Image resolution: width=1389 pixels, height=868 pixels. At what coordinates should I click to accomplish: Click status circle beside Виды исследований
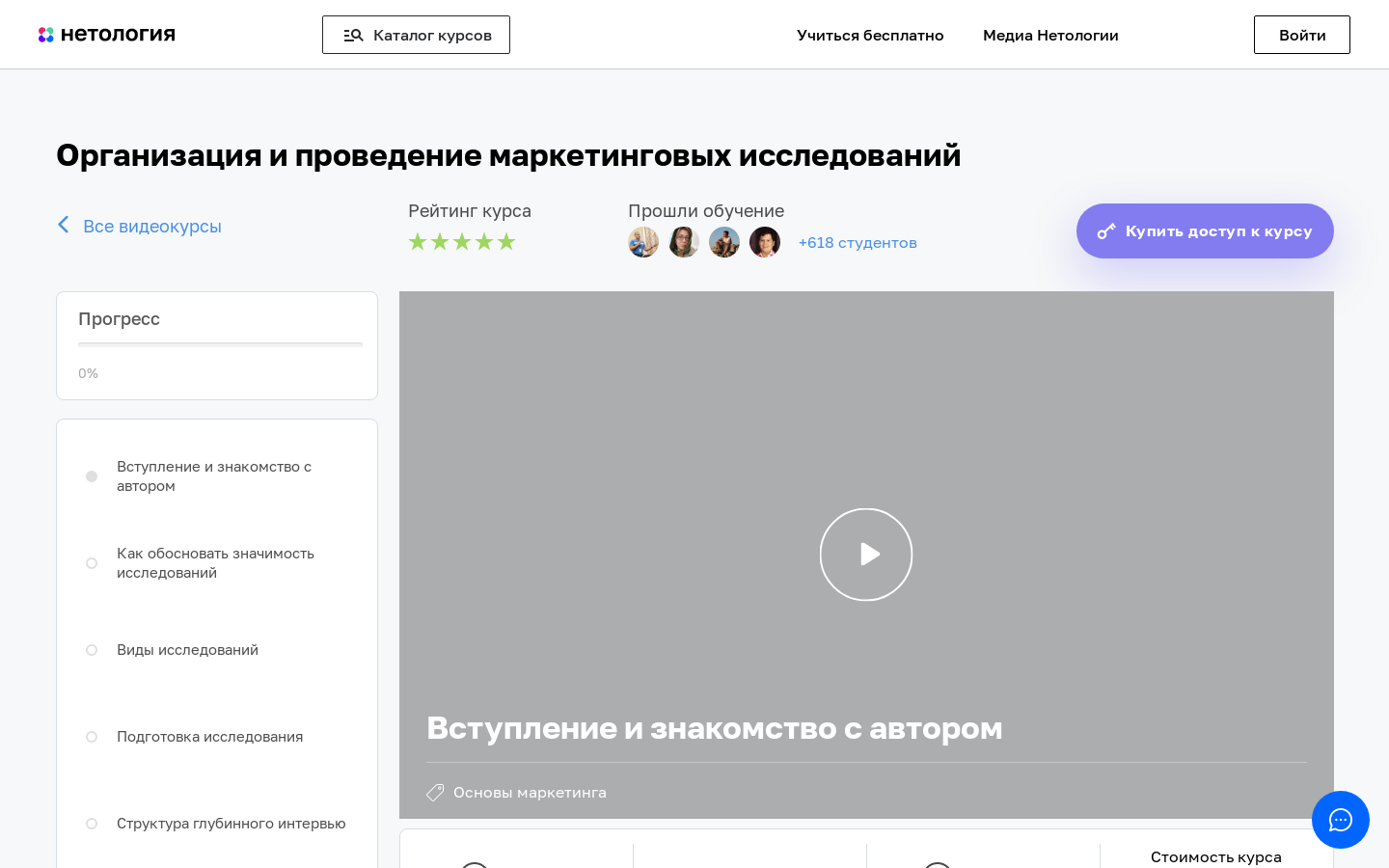pos(92,650)
